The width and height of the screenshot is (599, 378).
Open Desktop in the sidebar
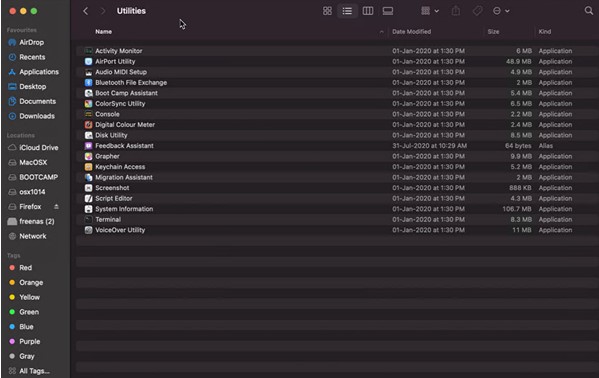pyautogui.click(x=32, y=87)
